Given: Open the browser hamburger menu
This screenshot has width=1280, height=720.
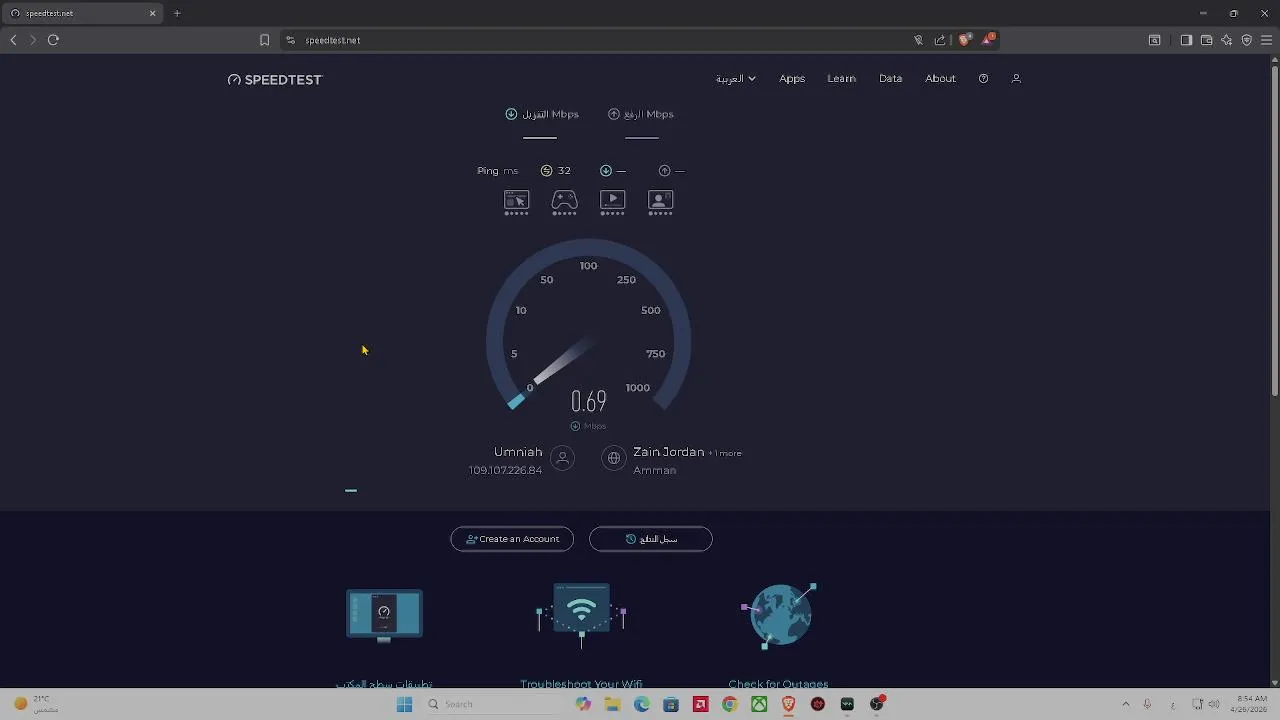Looking at the screenshot, I should point(1266,40).
